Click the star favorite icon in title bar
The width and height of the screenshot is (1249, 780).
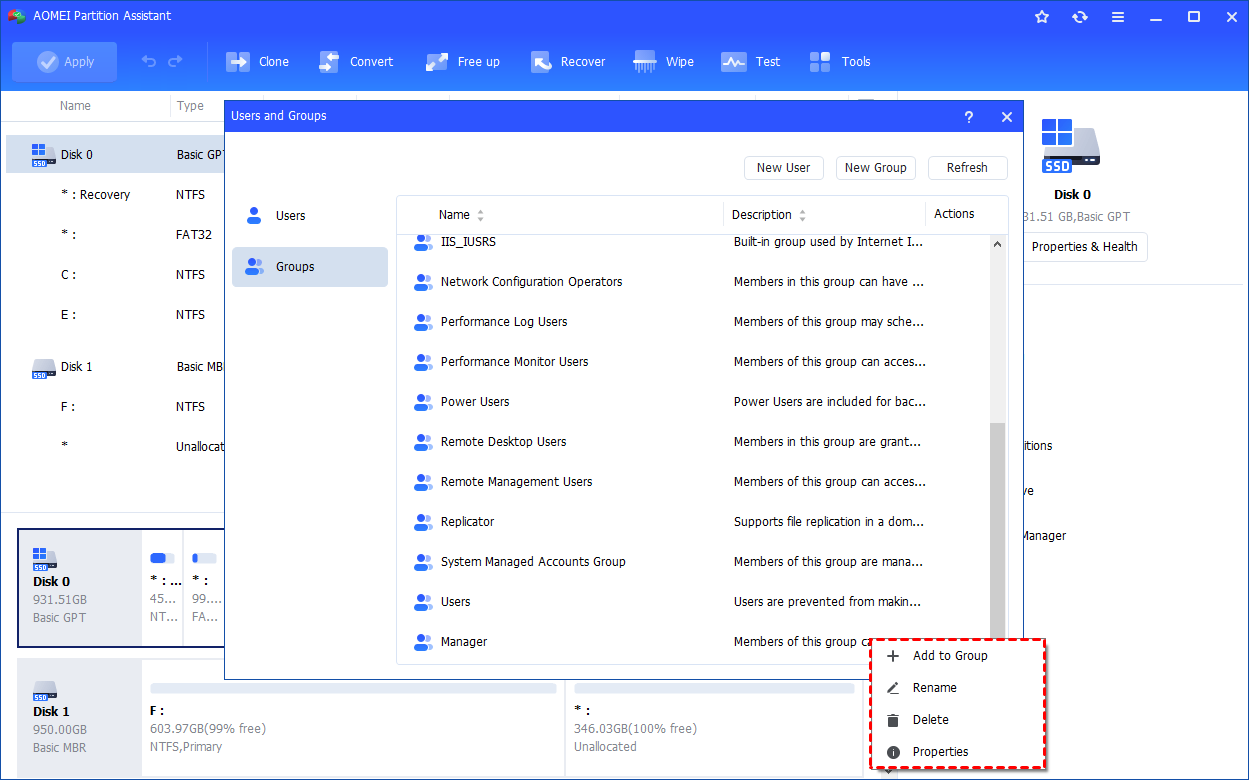pos(1042,16)
